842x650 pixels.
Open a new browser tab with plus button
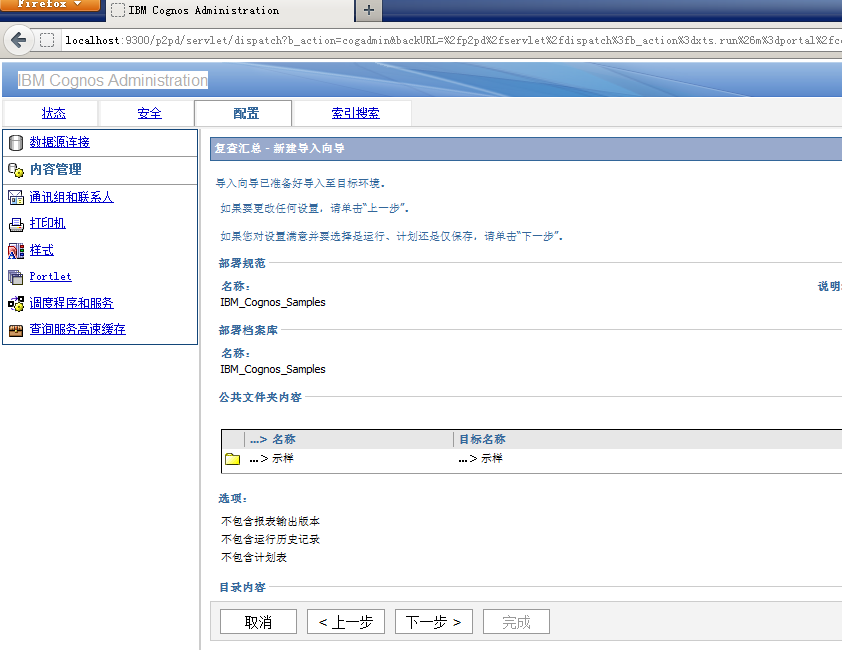pyautogui.click(x=369, y=10)
